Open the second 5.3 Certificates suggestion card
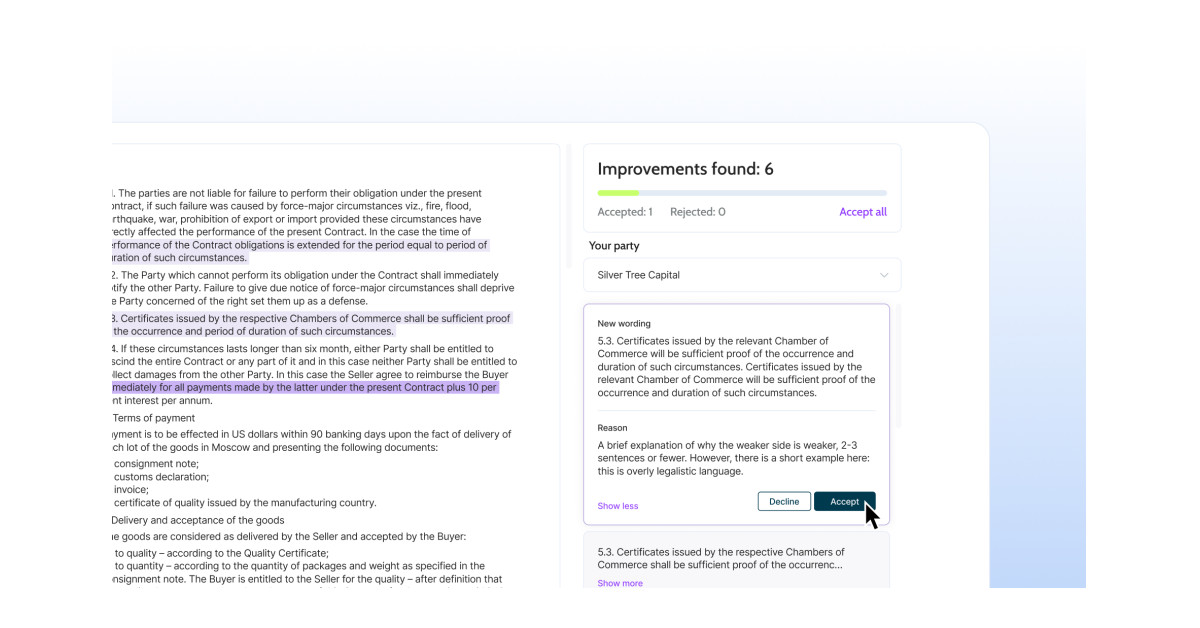 click(736, 558)
